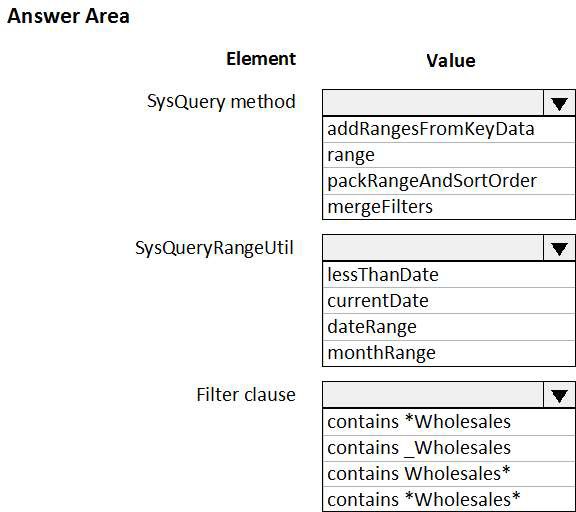
Task: Click the SysQuery method value field
Action: (x=433, y=103)
